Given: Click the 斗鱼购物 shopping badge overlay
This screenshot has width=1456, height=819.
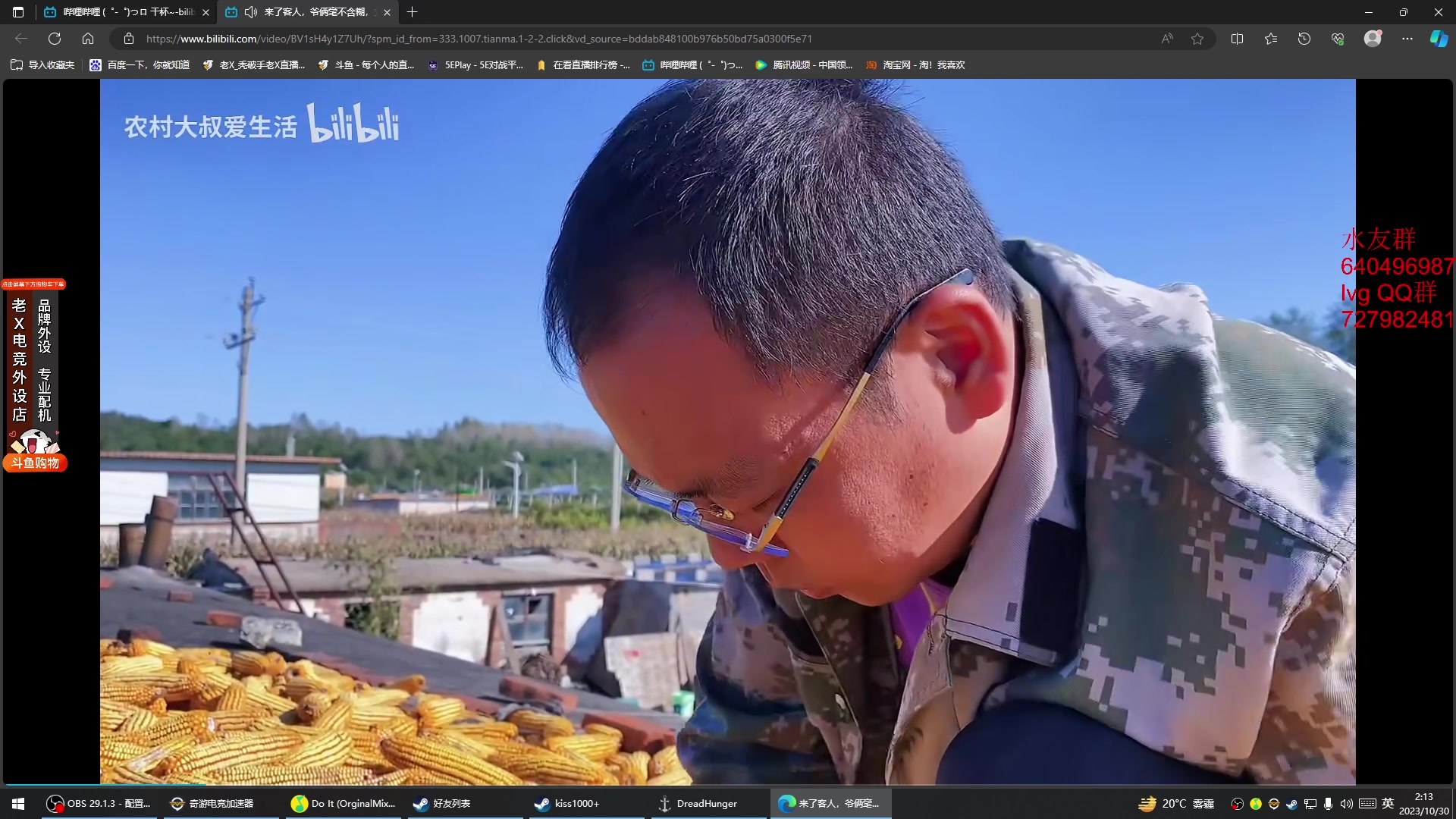Looking at the screenshot, I should (35, 463).
